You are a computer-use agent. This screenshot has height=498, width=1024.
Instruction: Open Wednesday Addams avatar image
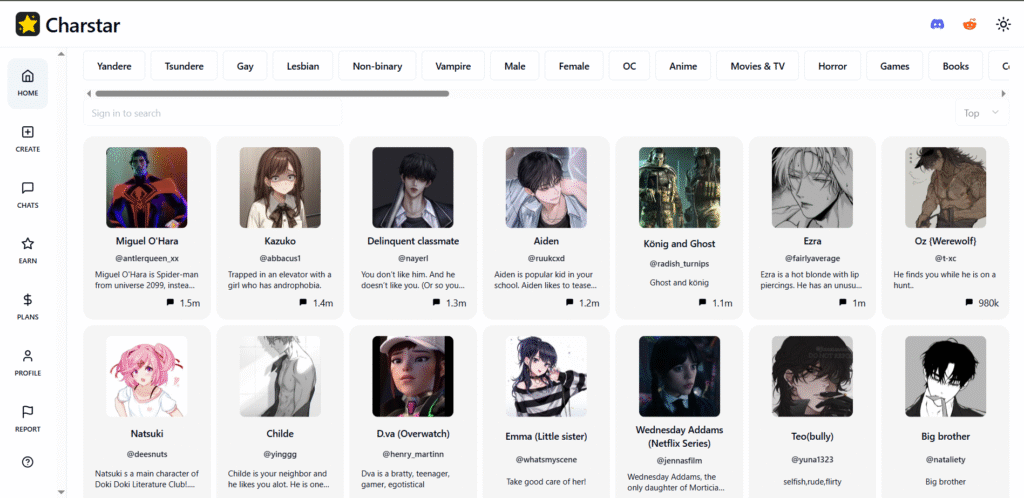click(x=679, y=377)
